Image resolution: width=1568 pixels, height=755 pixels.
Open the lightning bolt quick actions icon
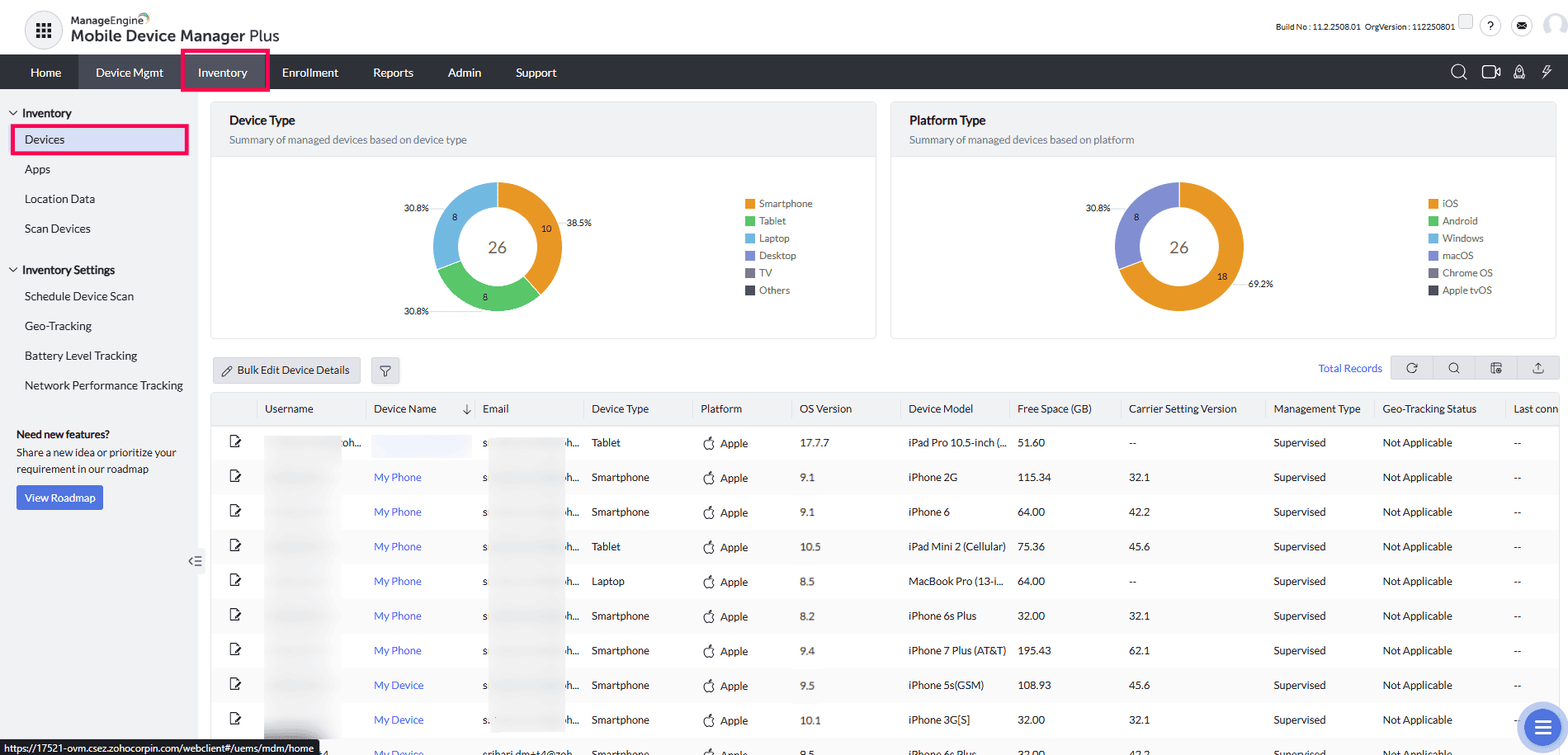pyautogui.click(x=1547, y=73)
